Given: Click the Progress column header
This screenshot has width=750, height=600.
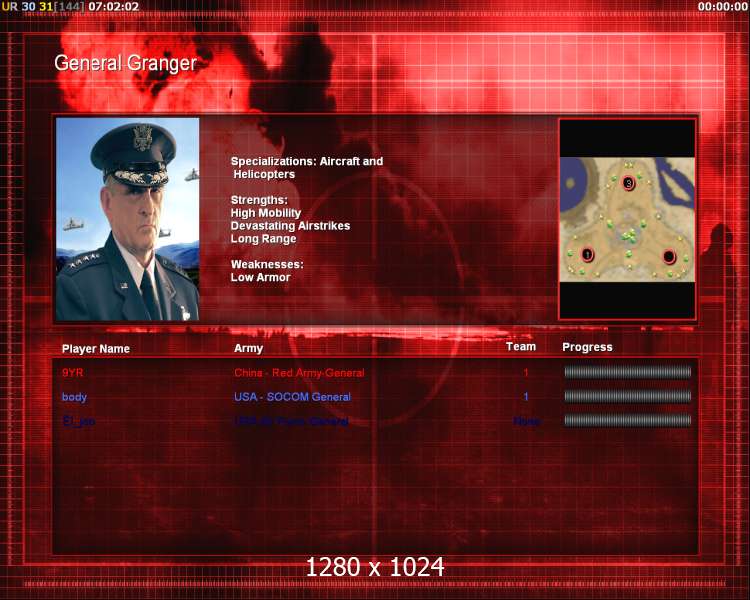Looking at the screenshot, I should point(587,347).
